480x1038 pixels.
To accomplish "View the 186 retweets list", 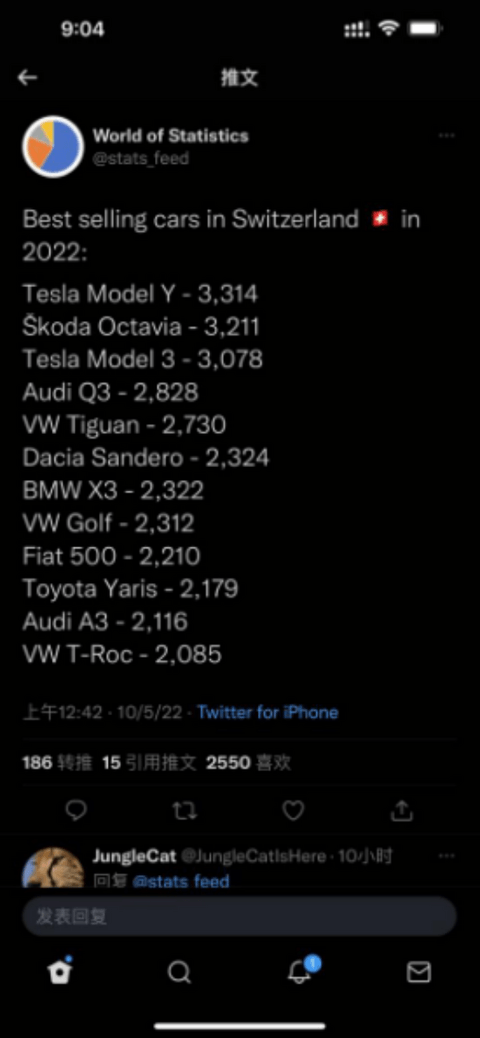I will click(57, 763).
